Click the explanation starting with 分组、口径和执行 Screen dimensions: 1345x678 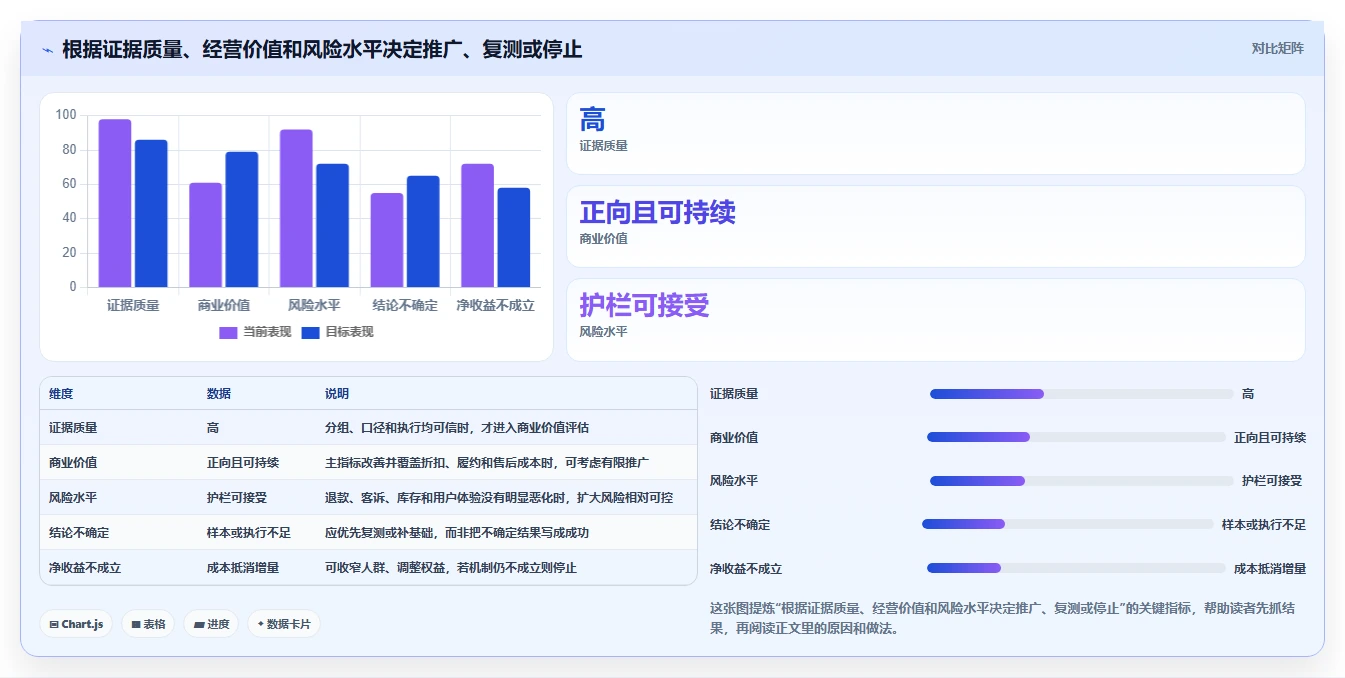[x=457, y=428]
